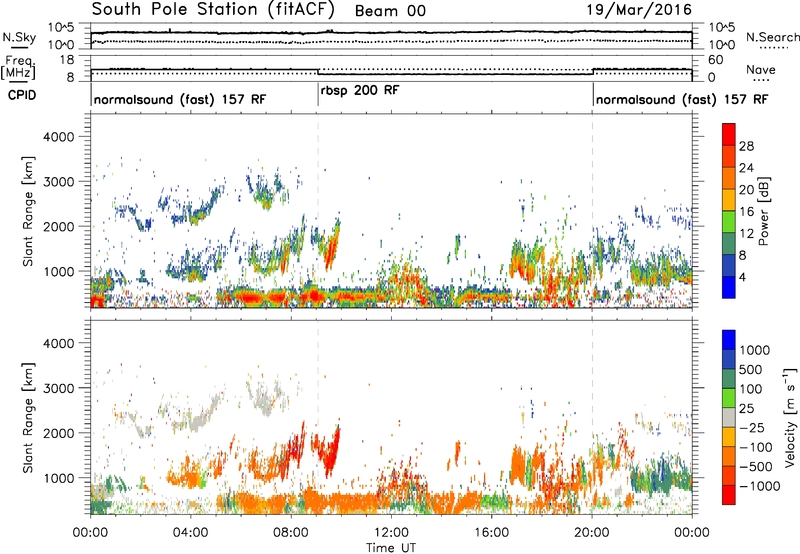The width and height of the screenshot is (800, 554).
Task: Click the date "19/Mar/2016"
Action: [639, 10]
